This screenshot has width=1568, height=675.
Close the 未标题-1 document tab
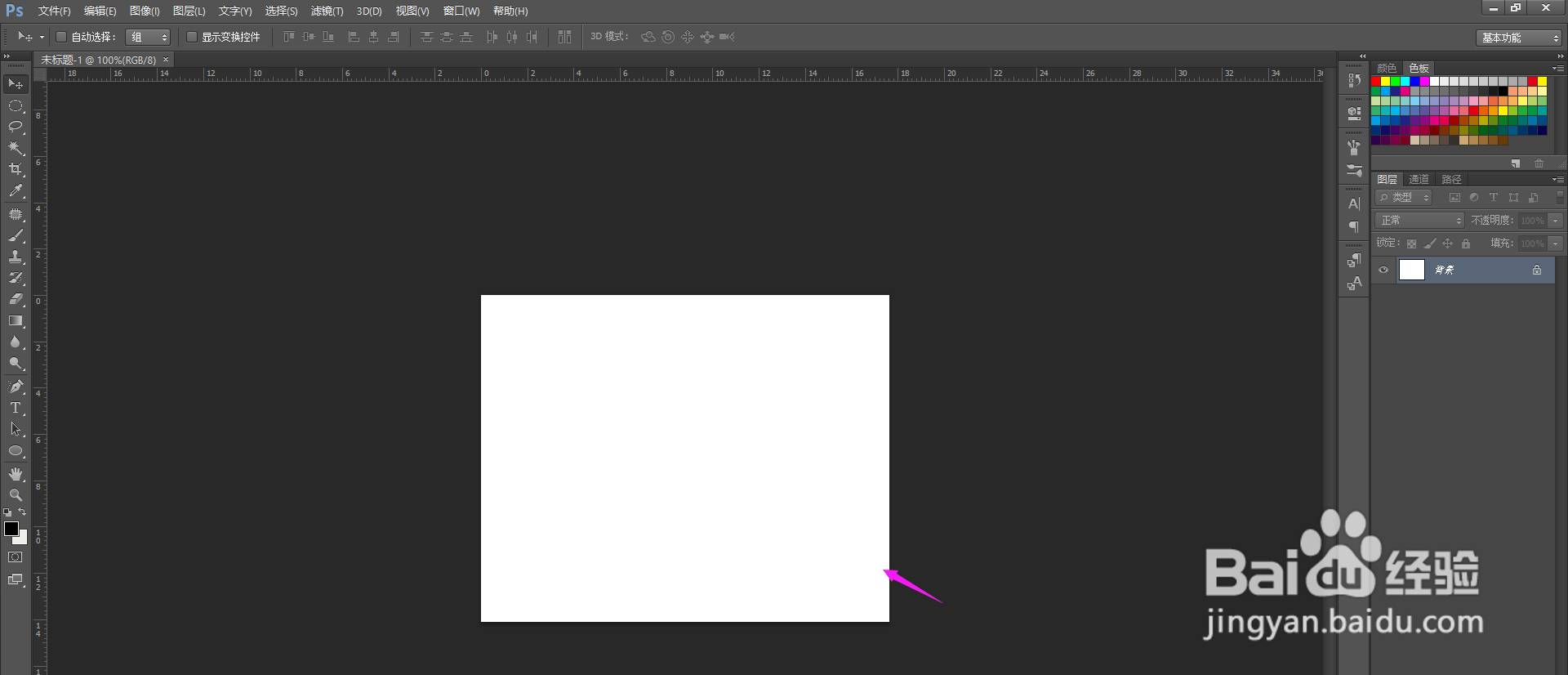[166, 60]
